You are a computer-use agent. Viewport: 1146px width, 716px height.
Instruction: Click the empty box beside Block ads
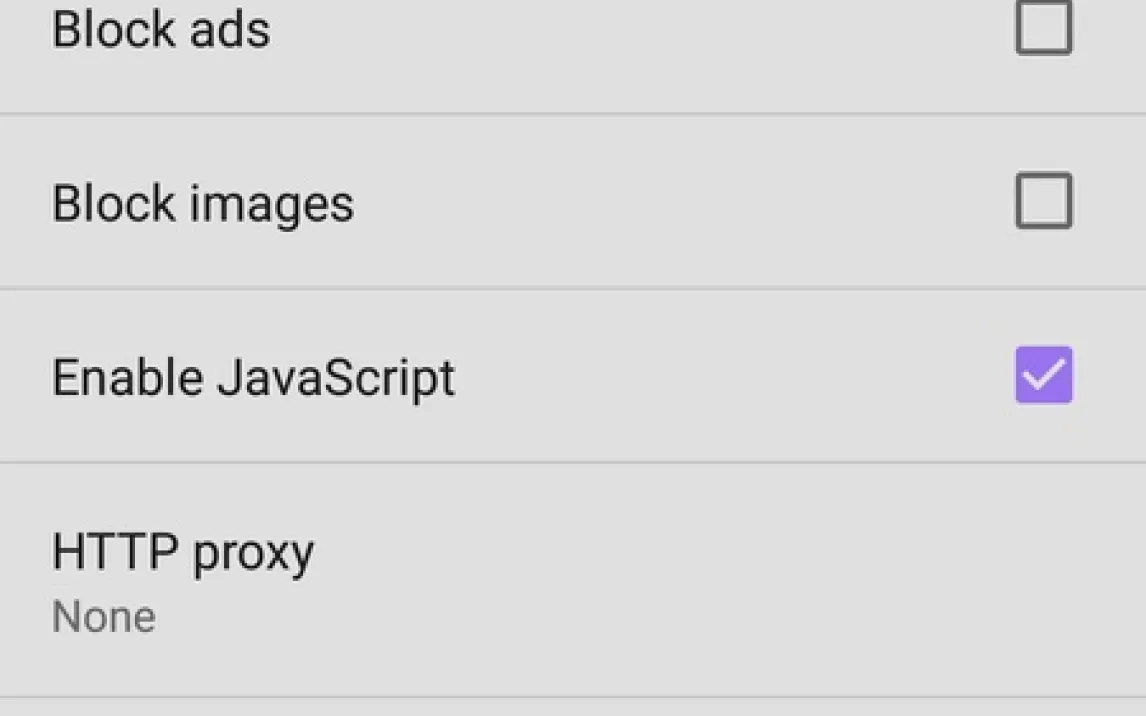click(1044, 27)
